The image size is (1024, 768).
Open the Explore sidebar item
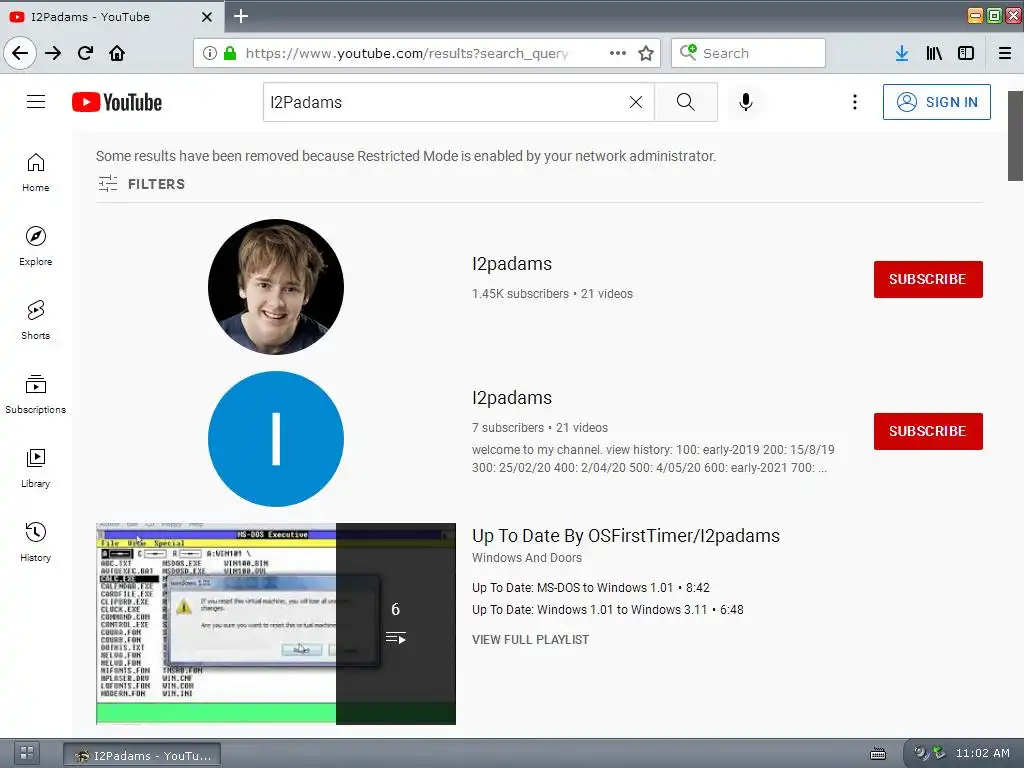[36, 246]
